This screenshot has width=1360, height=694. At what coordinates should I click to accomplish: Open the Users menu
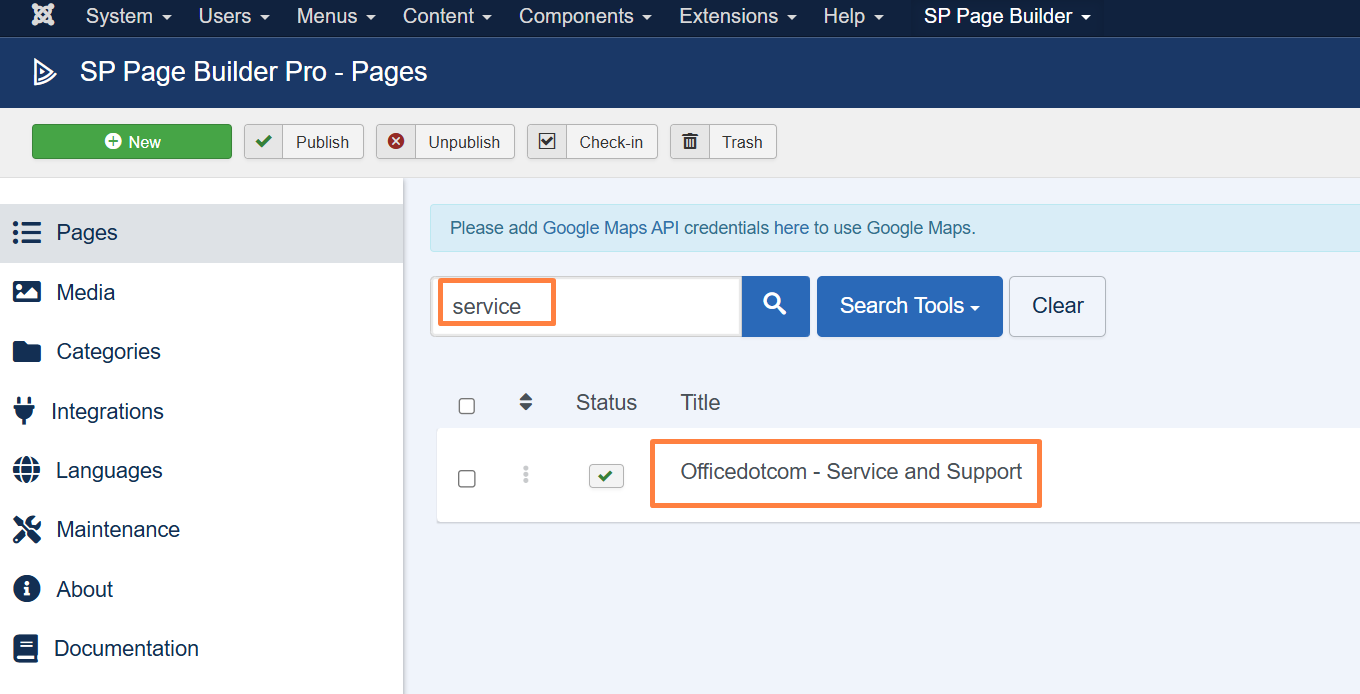tap(234, 16)
